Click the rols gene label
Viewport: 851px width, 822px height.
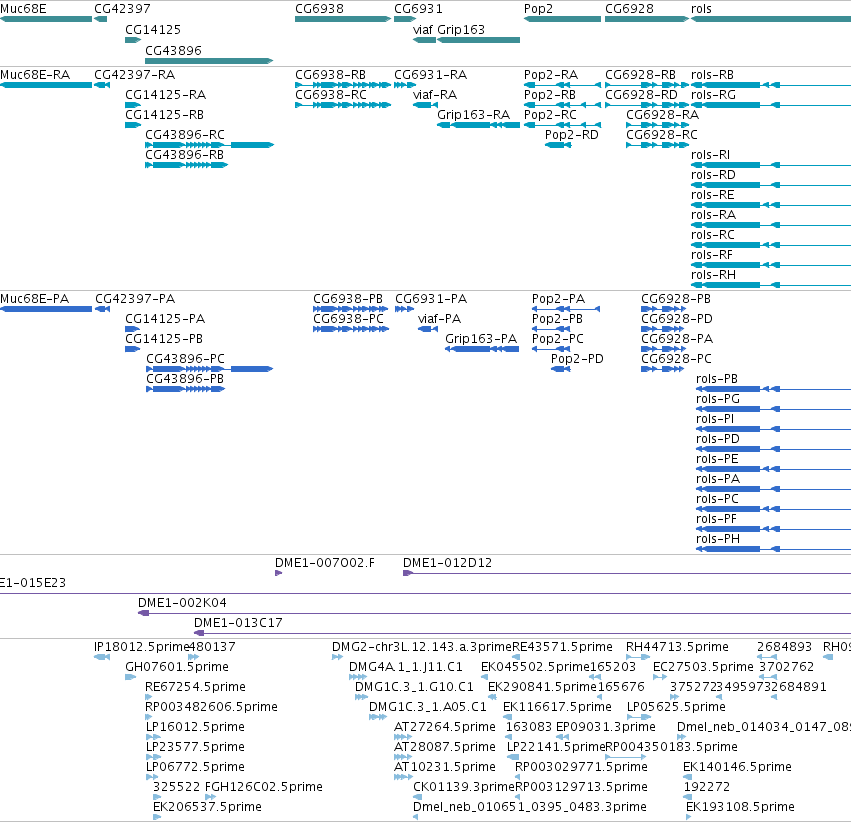pyautogui.click(x=701, y=9)
